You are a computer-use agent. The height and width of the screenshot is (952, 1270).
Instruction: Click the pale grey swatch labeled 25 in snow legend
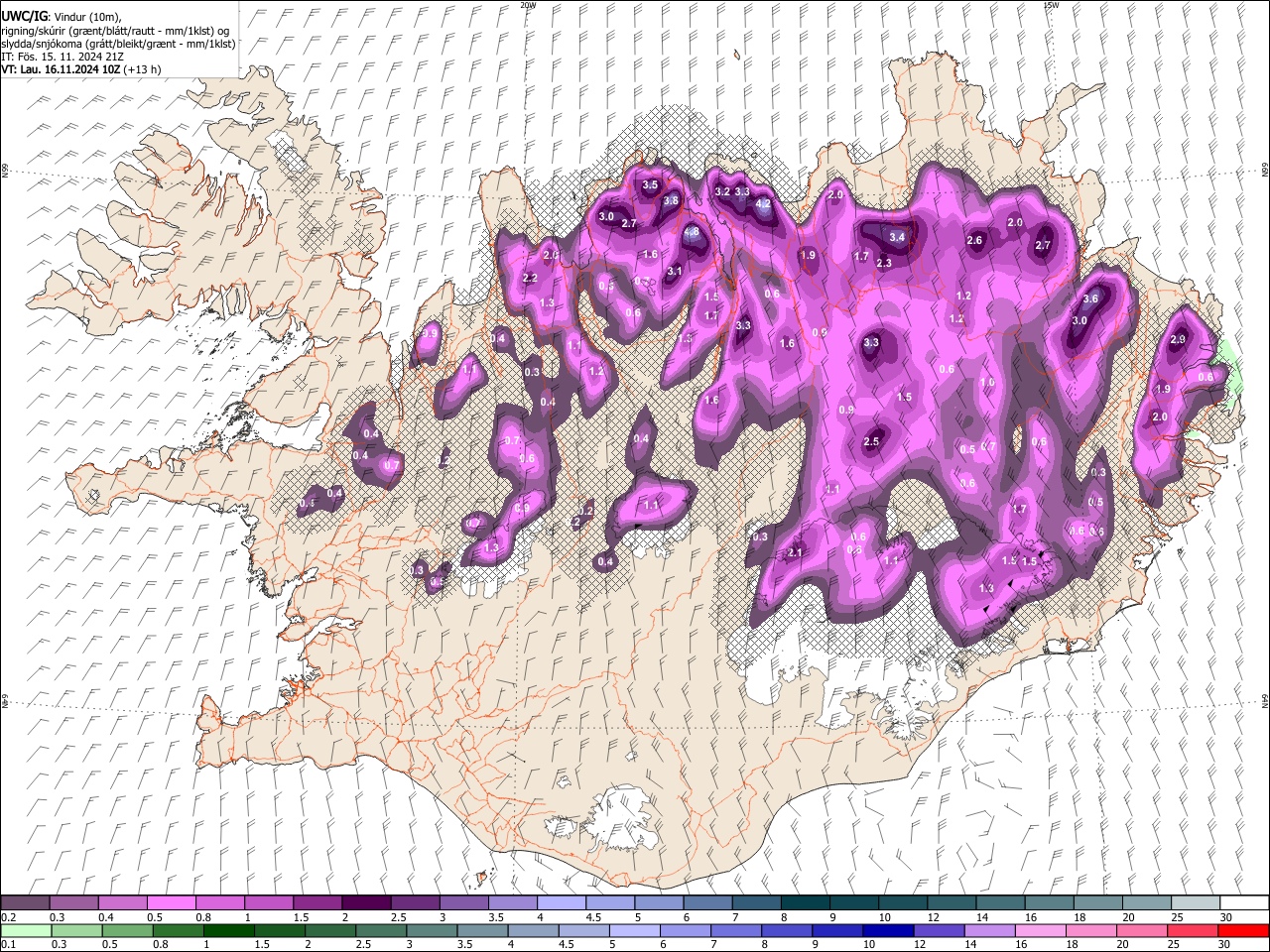(1196, 903)
